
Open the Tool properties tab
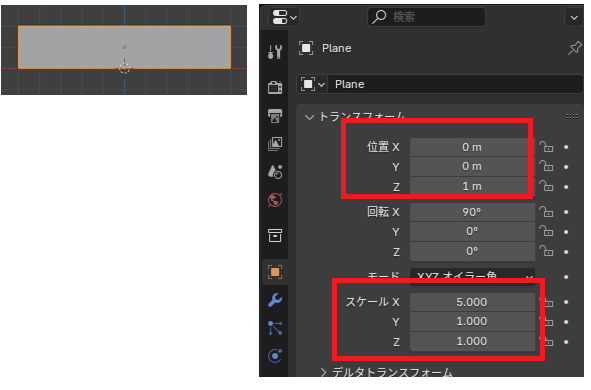[x=275, y=52]
